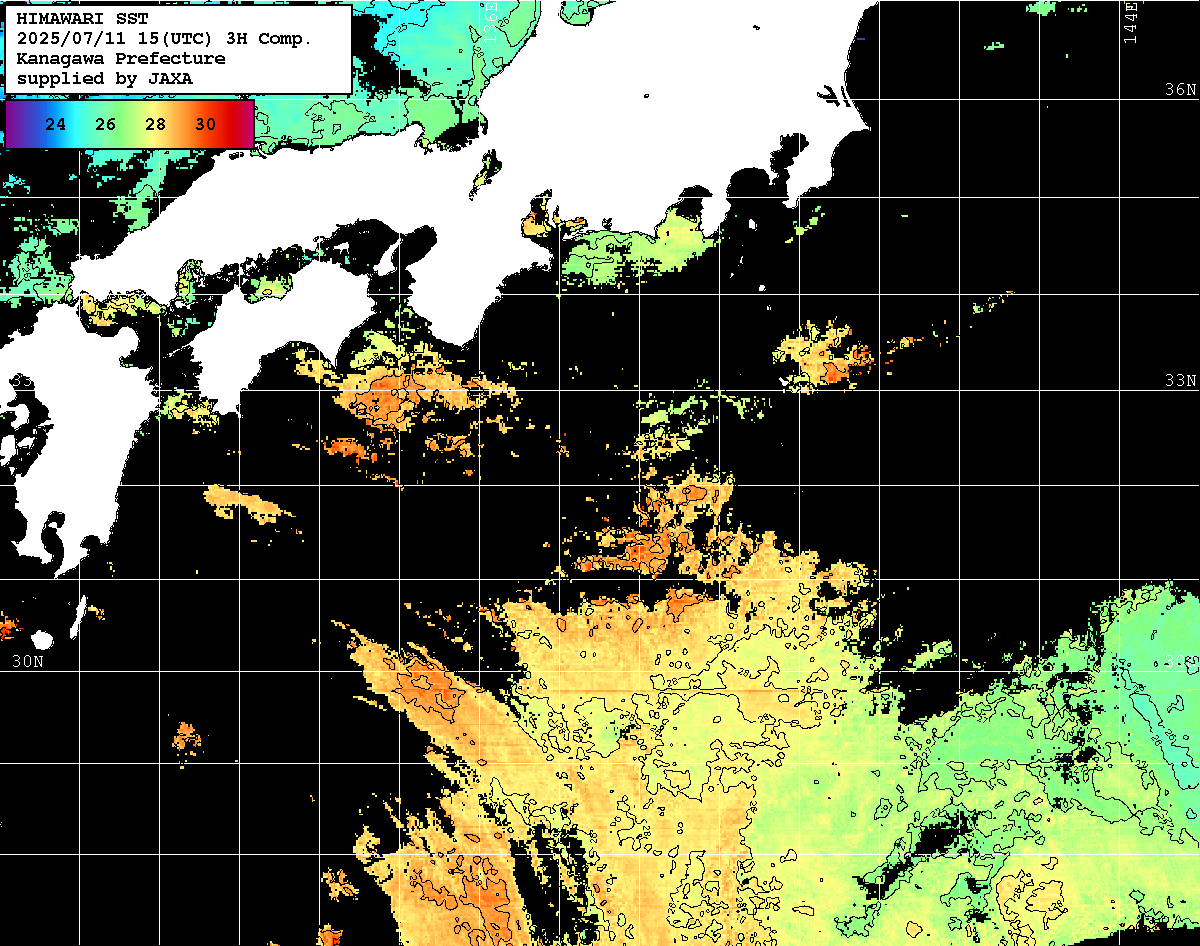Click the HIMAWARI SST title text
1200x946 pixels.
coord(83,20)
